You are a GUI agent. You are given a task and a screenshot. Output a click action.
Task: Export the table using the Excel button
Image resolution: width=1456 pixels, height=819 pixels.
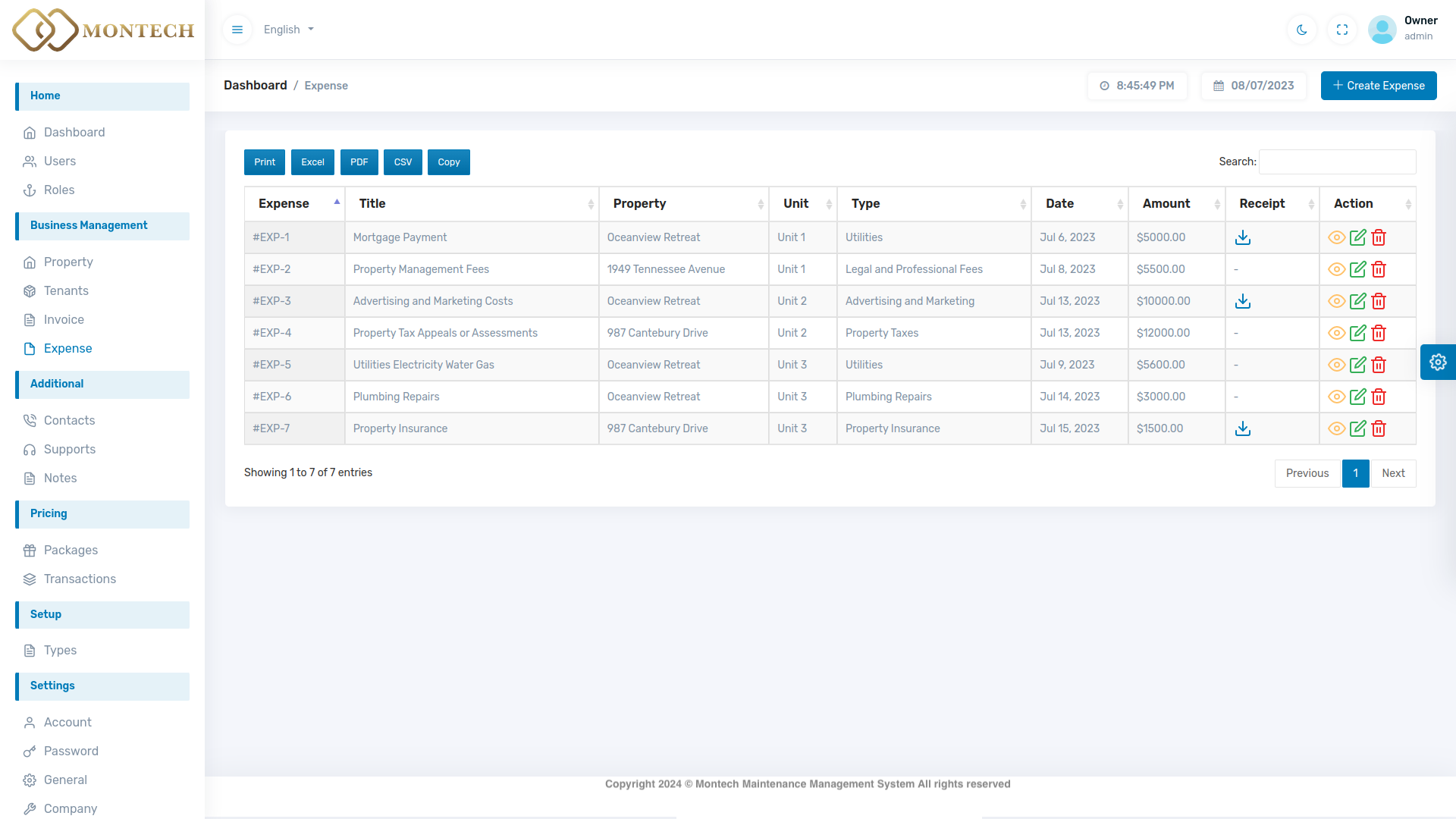(312, 162)
